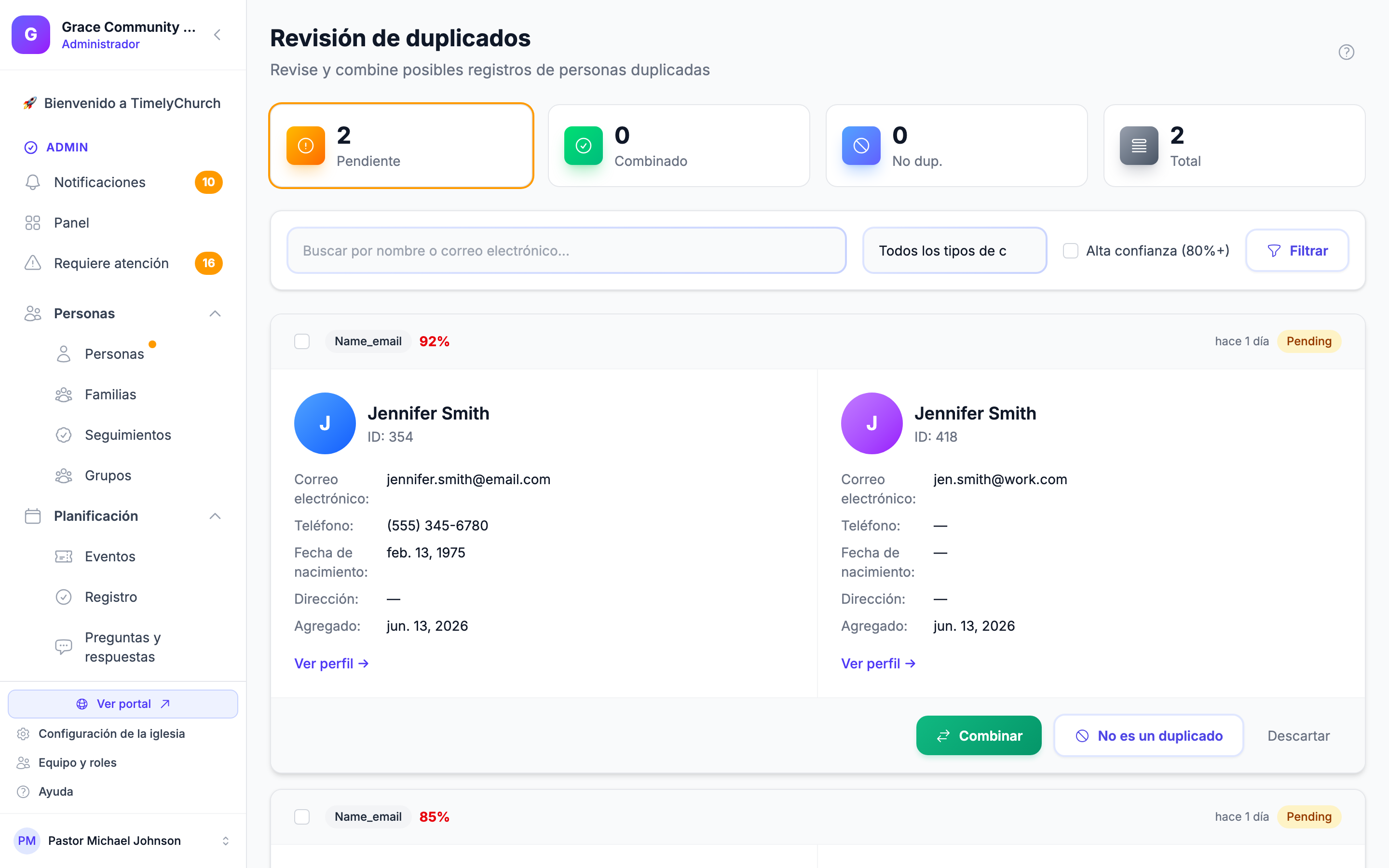The width and height of the screenshot is (1389, 868).
Task: Click the 92% confidence score
Action: 435,341
